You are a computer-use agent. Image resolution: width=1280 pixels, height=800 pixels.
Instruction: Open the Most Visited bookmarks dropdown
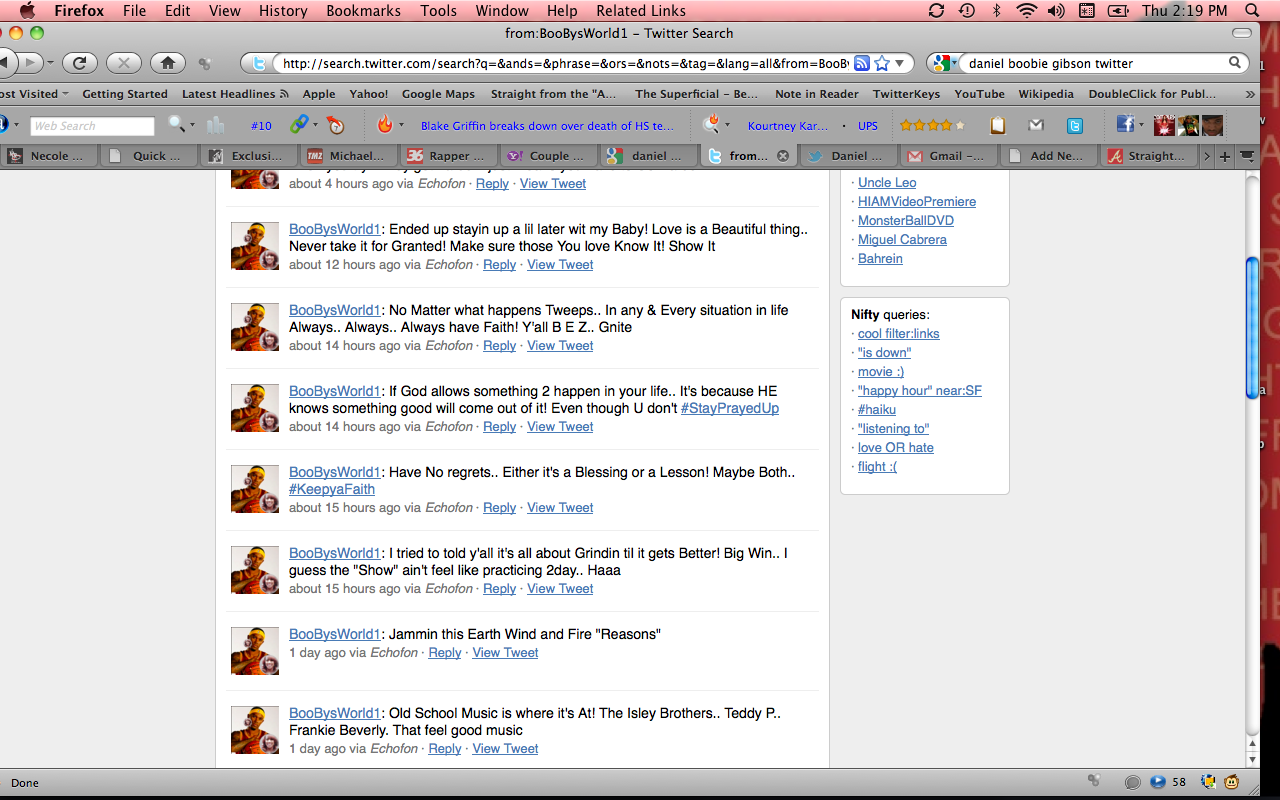[x=34, y=94]
